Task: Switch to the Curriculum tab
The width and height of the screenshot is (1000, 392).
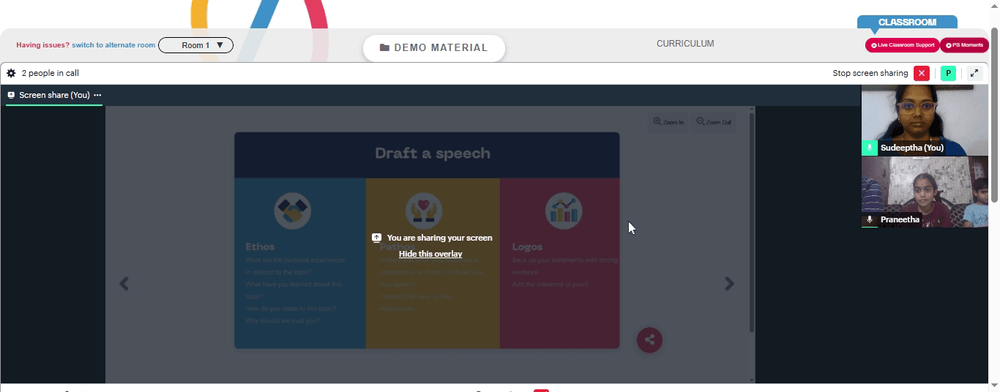Action: [685, 44]
